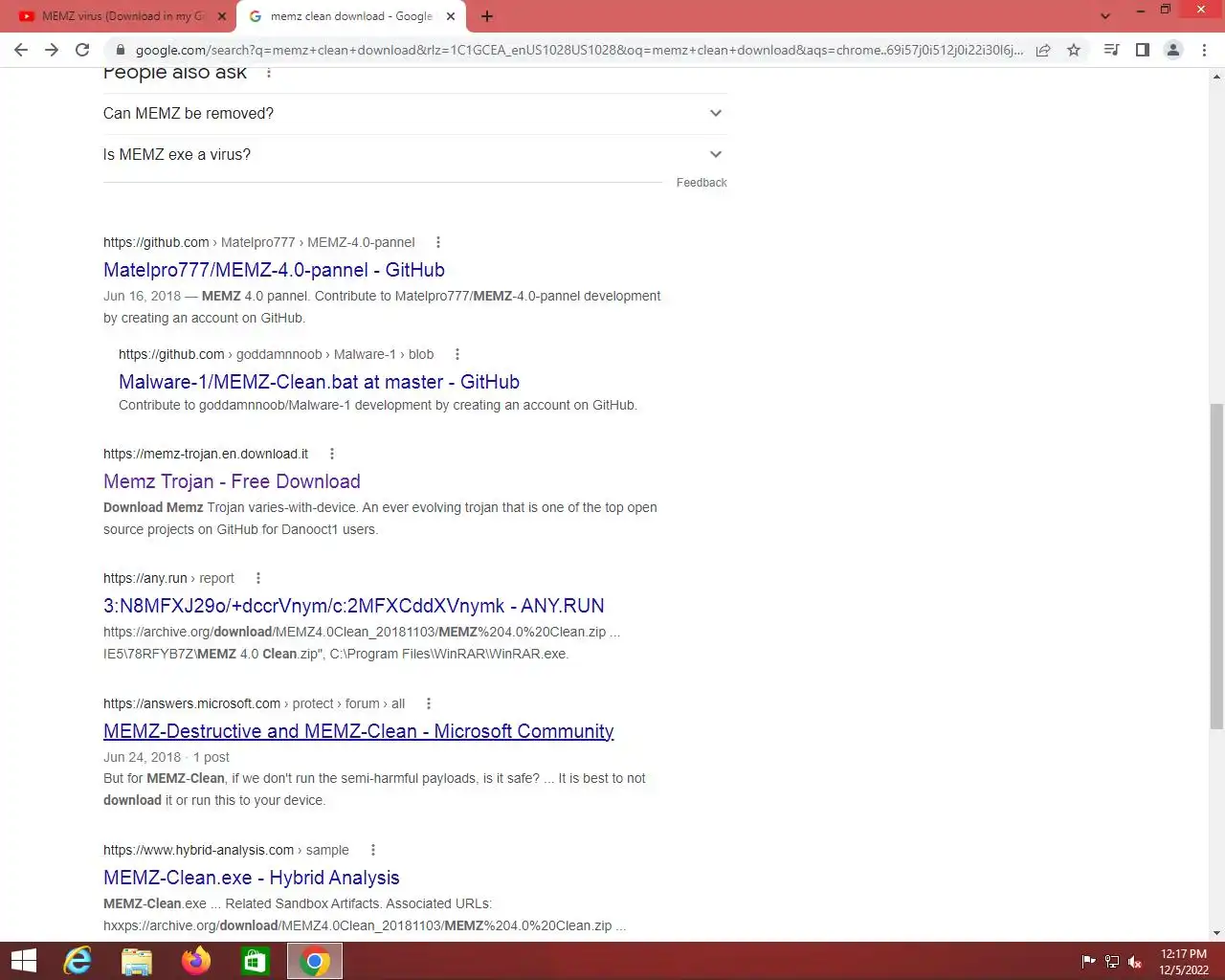Image resolution: width=1225 pixels, height=980 pixels.
Task: Expand 'Is MEMZ exe a virus?' question
Action: coord(414,154)
